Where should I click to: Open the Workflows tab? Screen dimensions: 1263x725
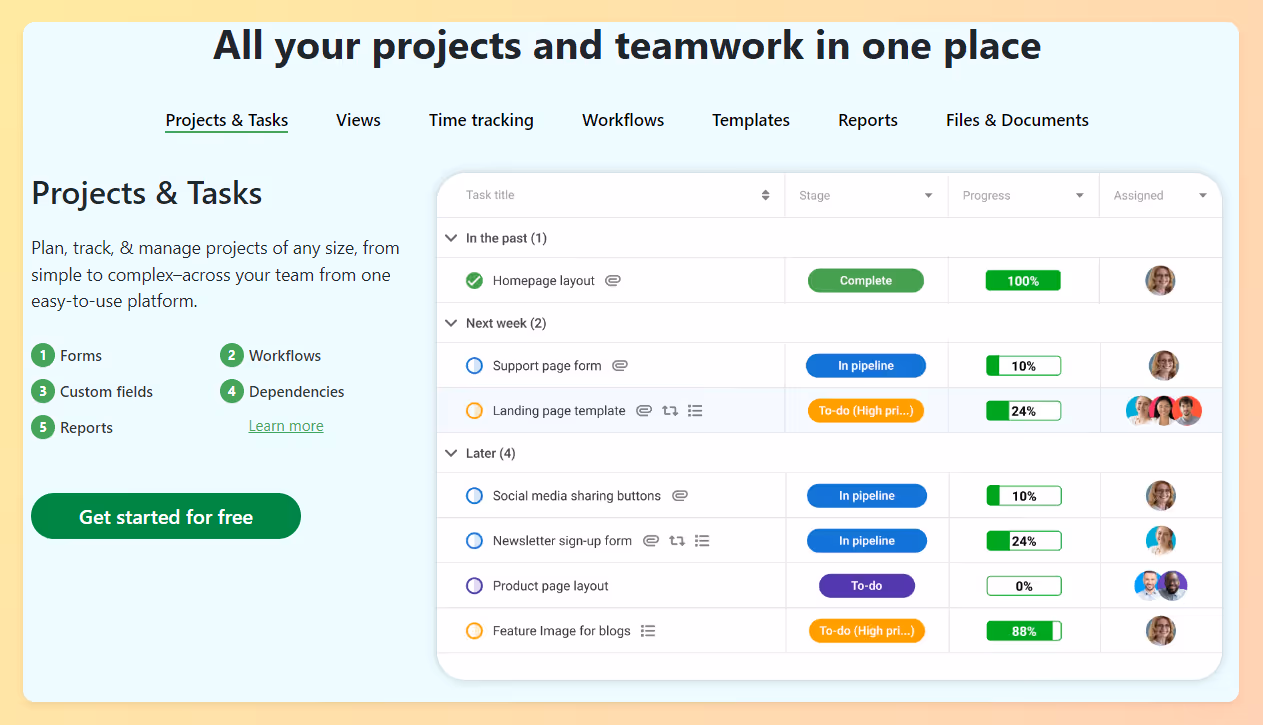tap(623, 120)
